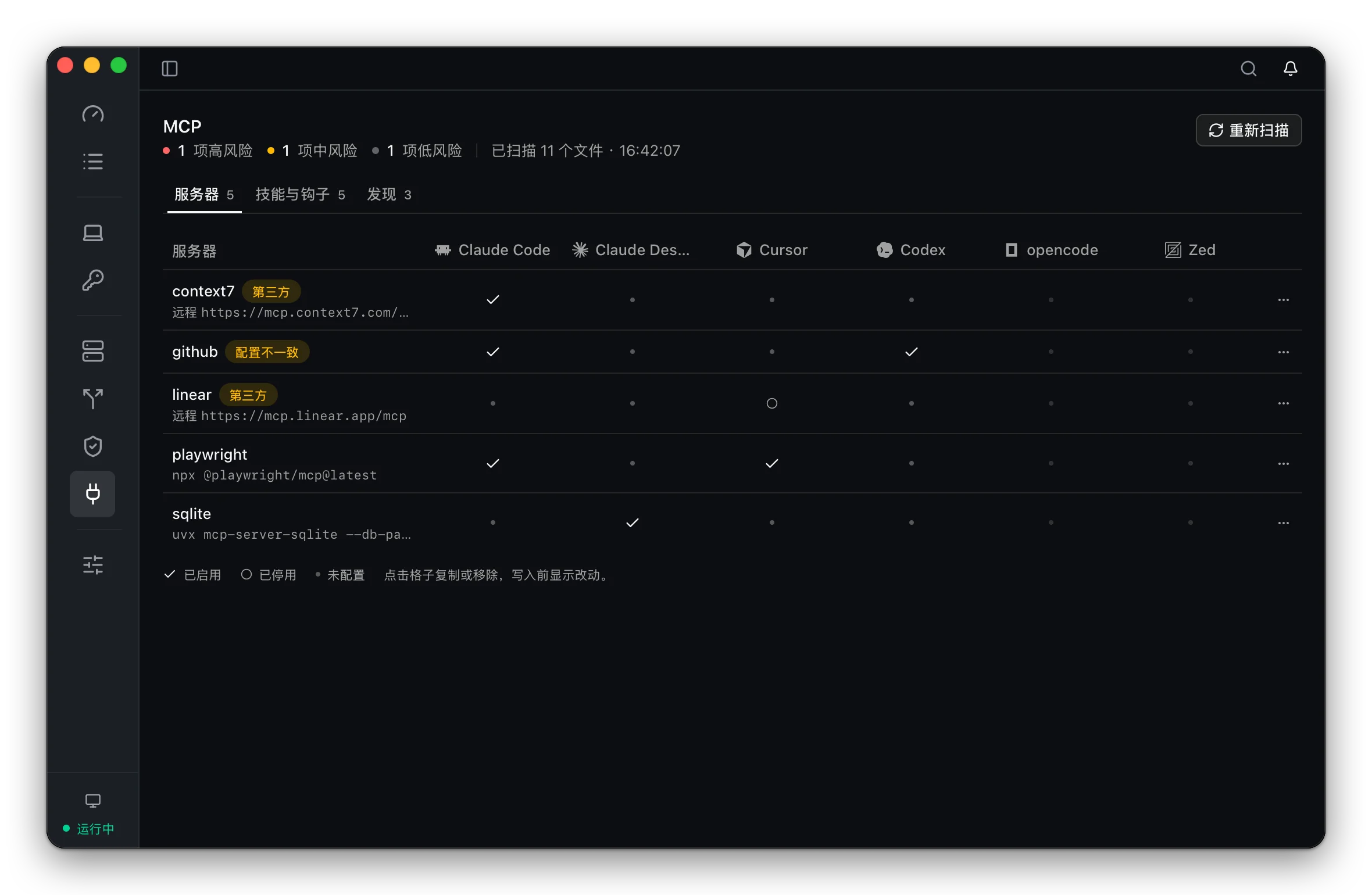Open the server stack icon in sidebar

point(93,351)
